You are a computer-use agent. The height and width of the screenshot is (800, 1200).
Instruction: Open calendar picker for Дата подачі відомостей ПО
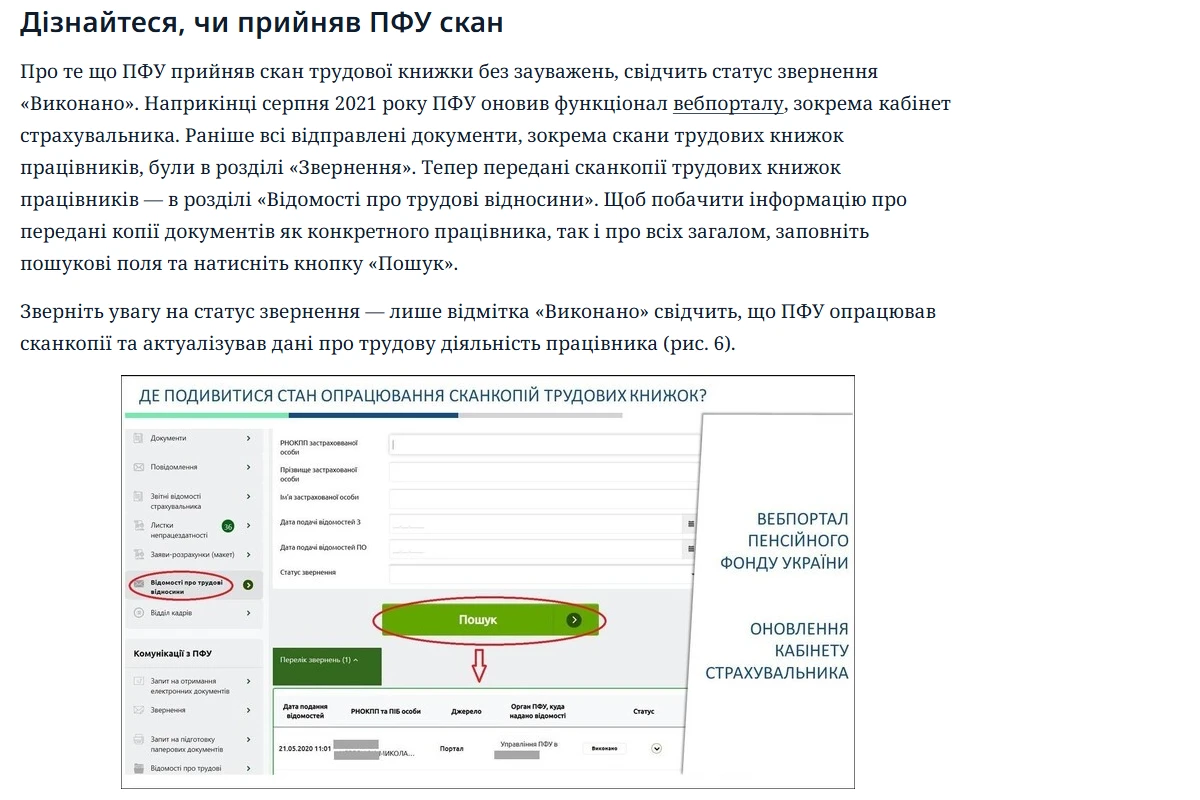[690, 548]
